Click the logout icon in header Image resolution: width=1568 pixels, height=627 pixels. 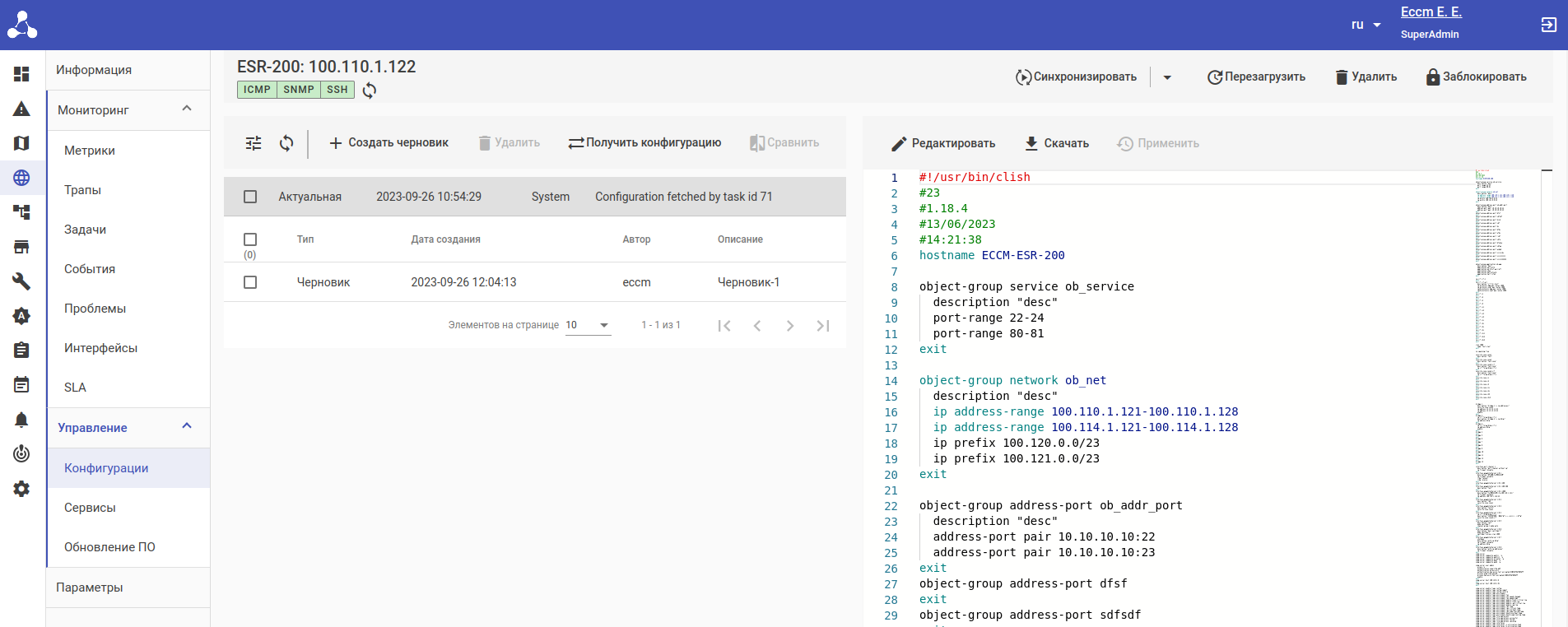(1548, 25)
